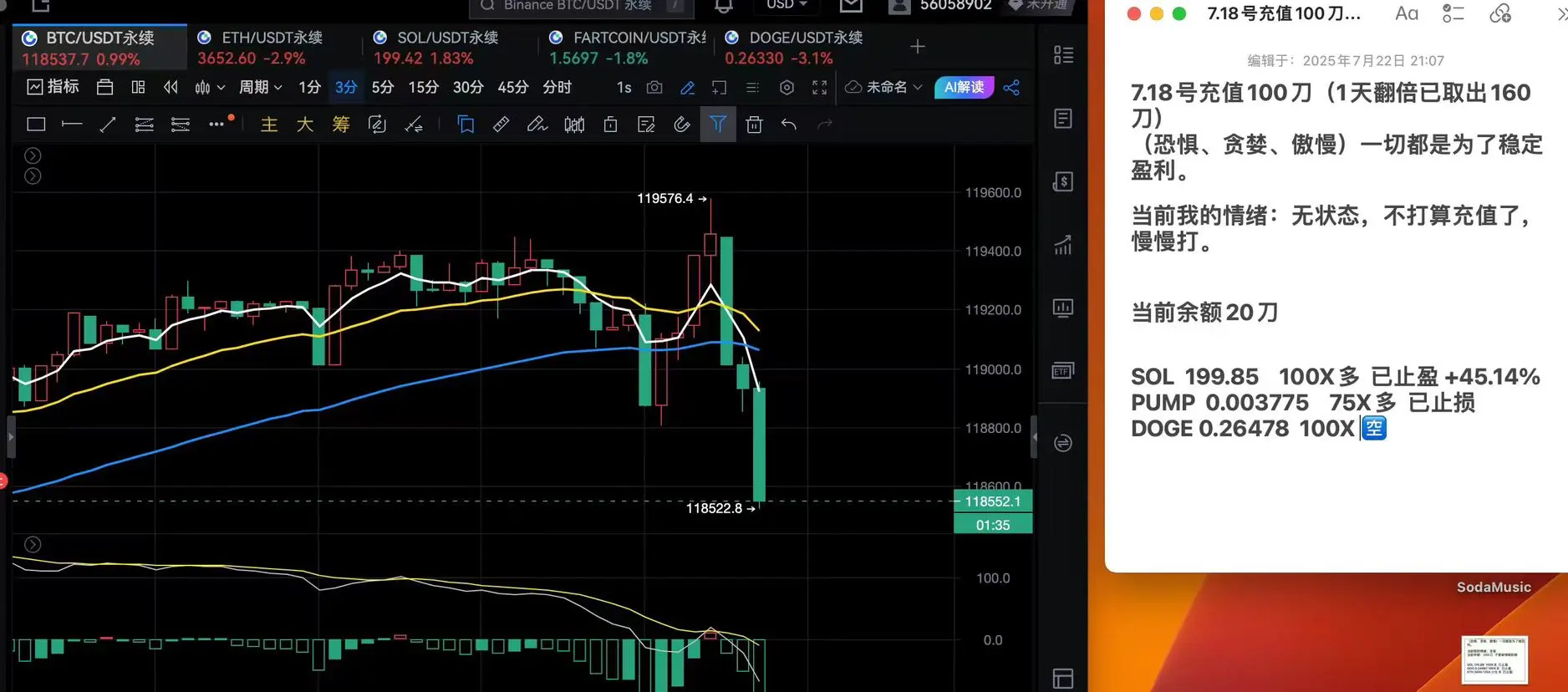
Task: Click the swap circle icon in right sidebar
Action: point(1063,443)
